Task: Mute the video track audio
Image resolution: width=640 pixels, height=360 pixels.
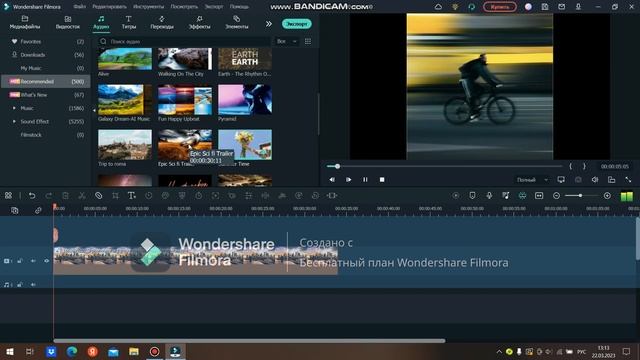Action: coord(33,261)
